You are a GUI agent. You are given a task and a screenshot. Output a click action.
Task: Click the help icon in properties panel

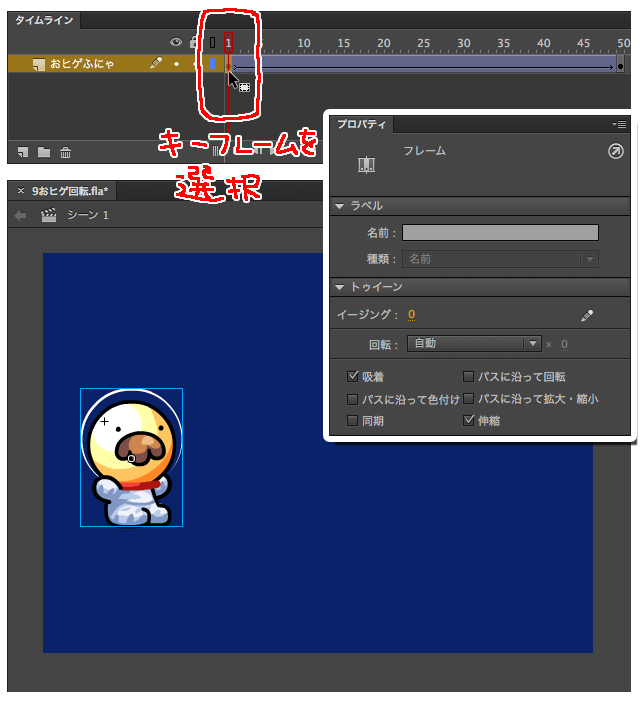(616, 151)
